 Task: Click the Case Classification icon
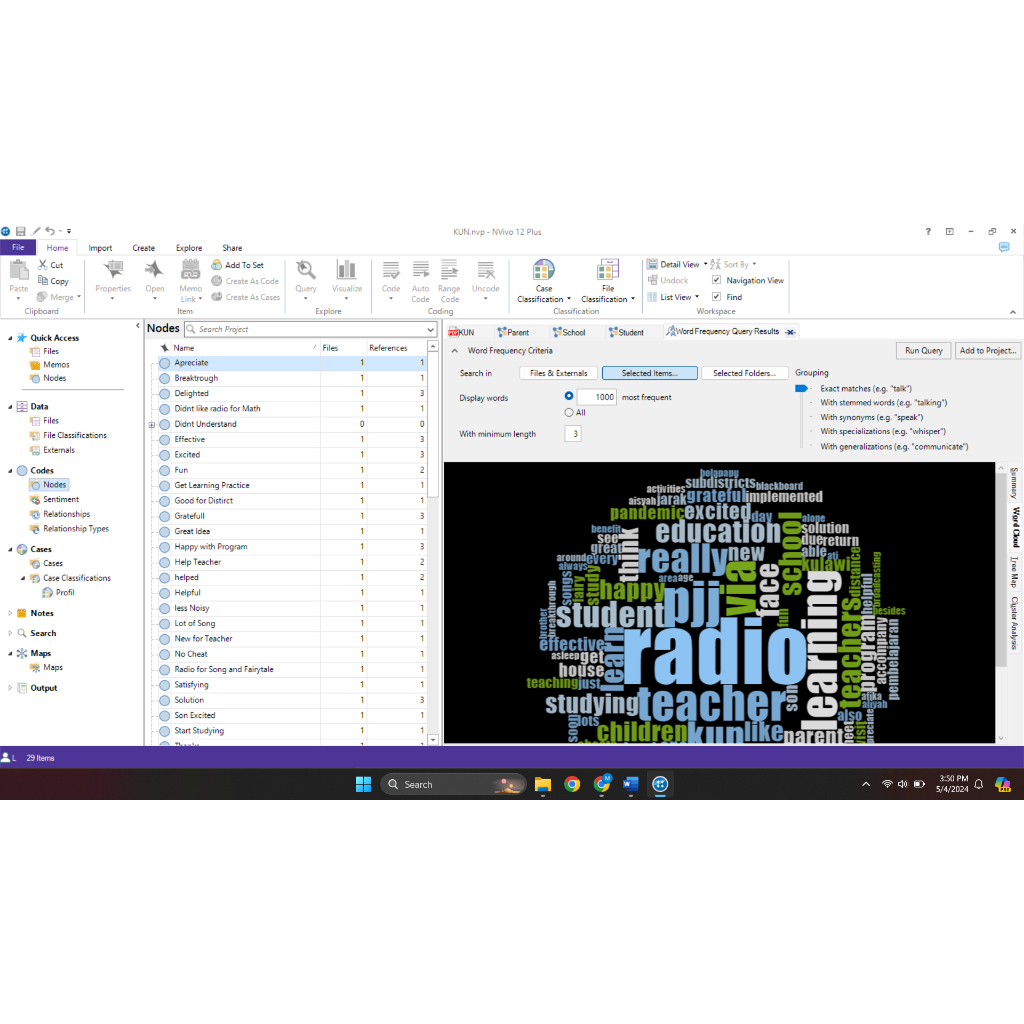(x=544, y=270)
